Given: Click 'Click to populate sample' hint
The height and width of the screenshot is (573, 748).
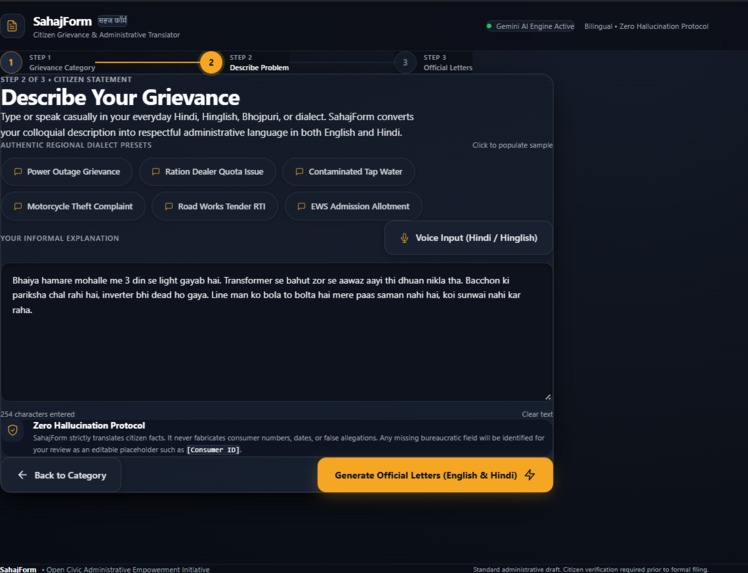Looking at the screenshot, I should pos(512,145).
